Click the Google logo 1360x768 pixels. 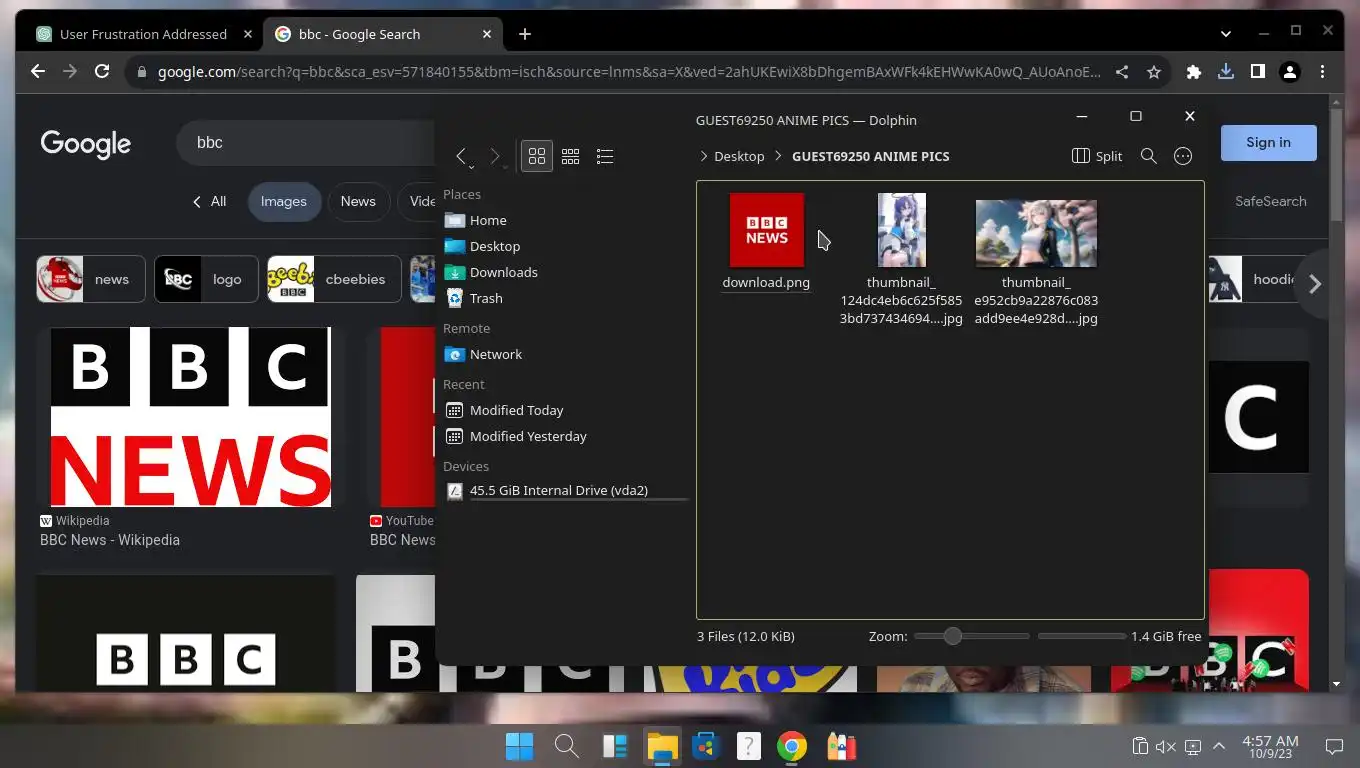click(86, 144)
